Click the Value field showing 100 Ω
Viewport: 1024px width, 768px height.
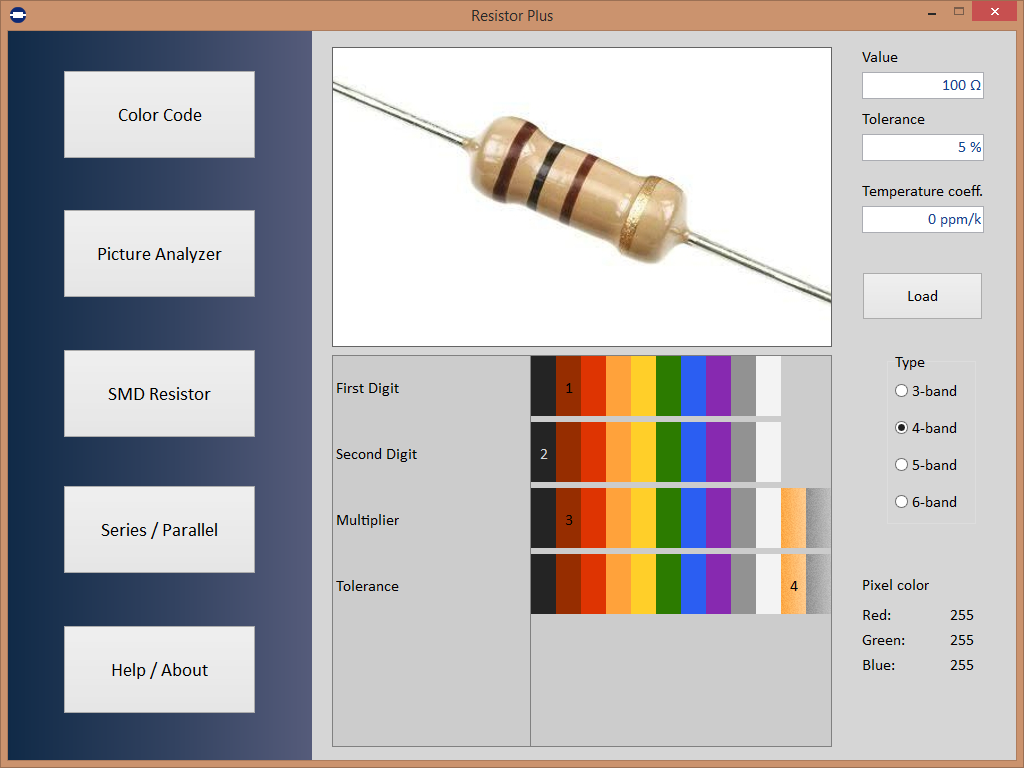click(922, 86)
